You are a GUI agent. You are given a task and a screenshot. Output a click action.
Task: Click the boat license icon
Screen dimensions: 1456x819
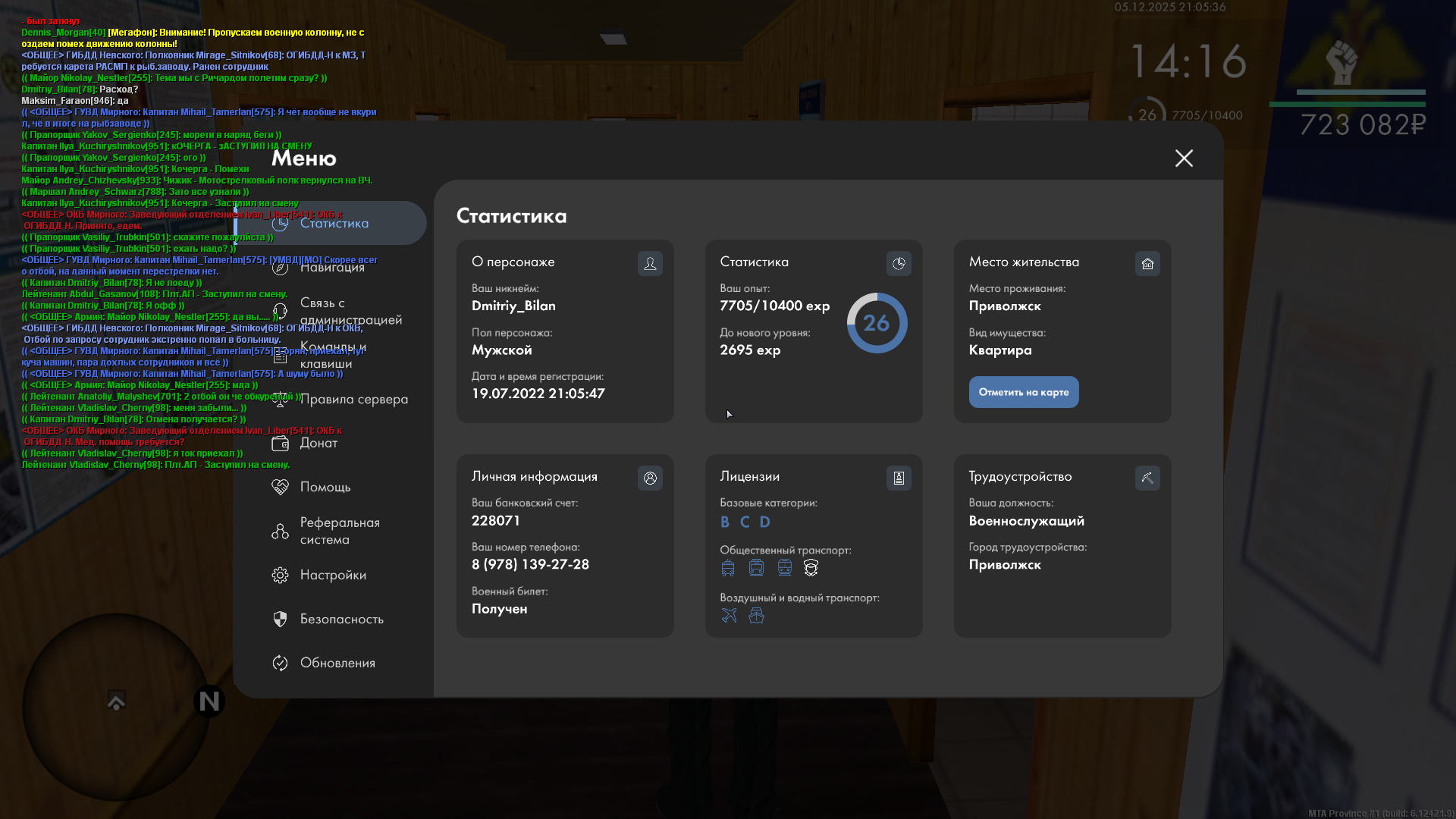(756, 615)
